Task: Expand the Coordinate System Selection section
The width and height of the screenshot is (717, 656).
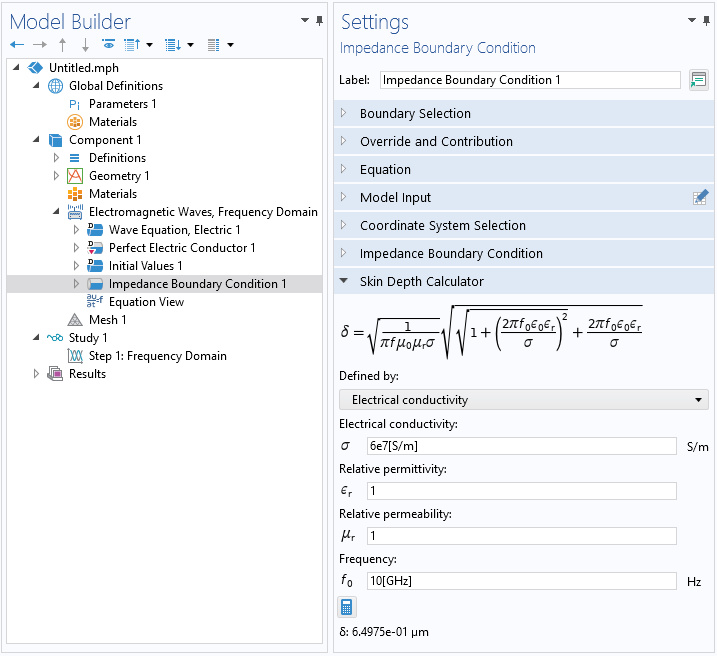Action: 343,225
